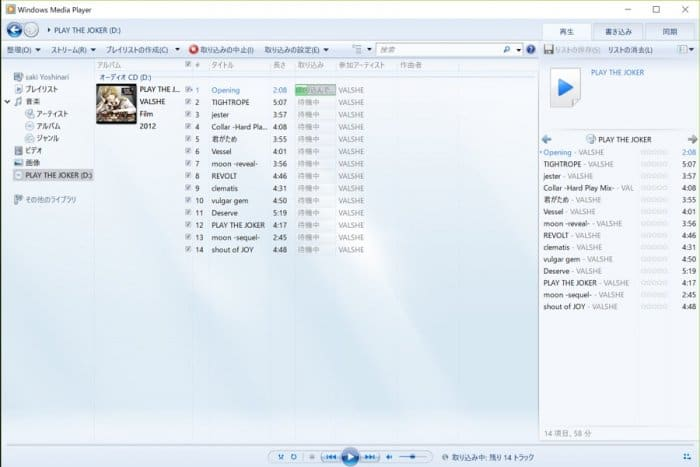
Task: Open the view options dropdown arrow
Action: point(369,50)
